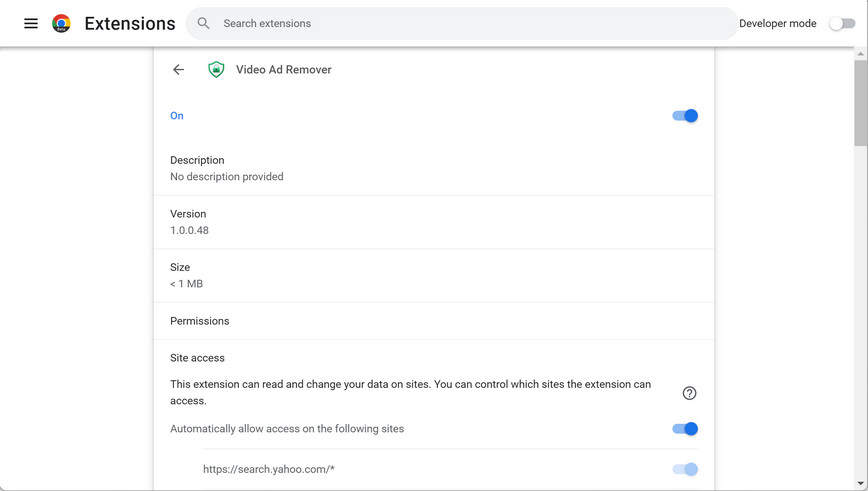
Task: Go back using the back arrow
Action: click(178, 70)
